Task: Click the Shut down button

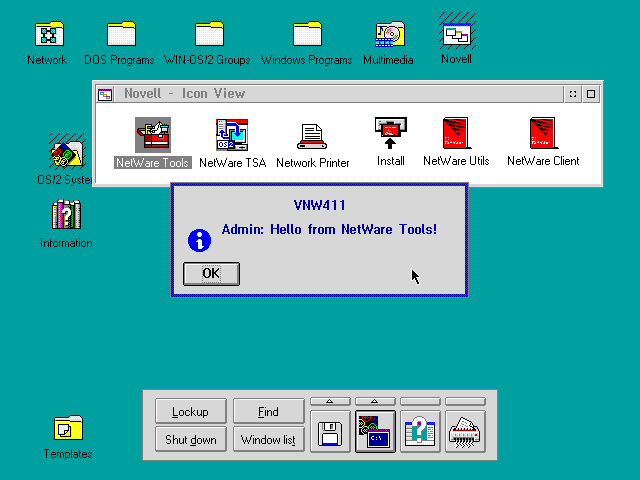Action: pyautogui.click(x=191, y=439)
